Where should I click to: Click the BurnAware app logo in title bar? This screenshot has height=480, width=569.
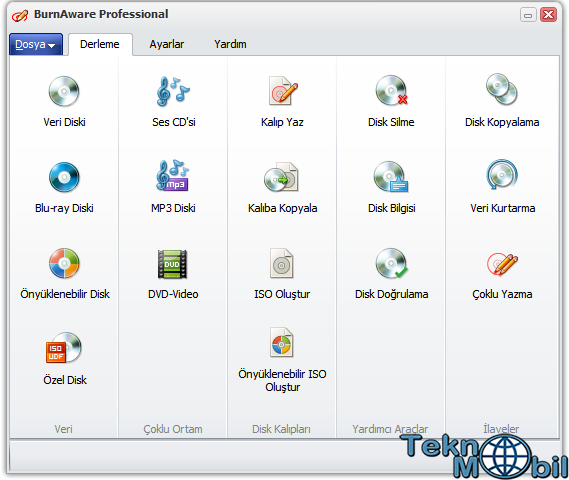pyautogui.click(x=20, y=15)
